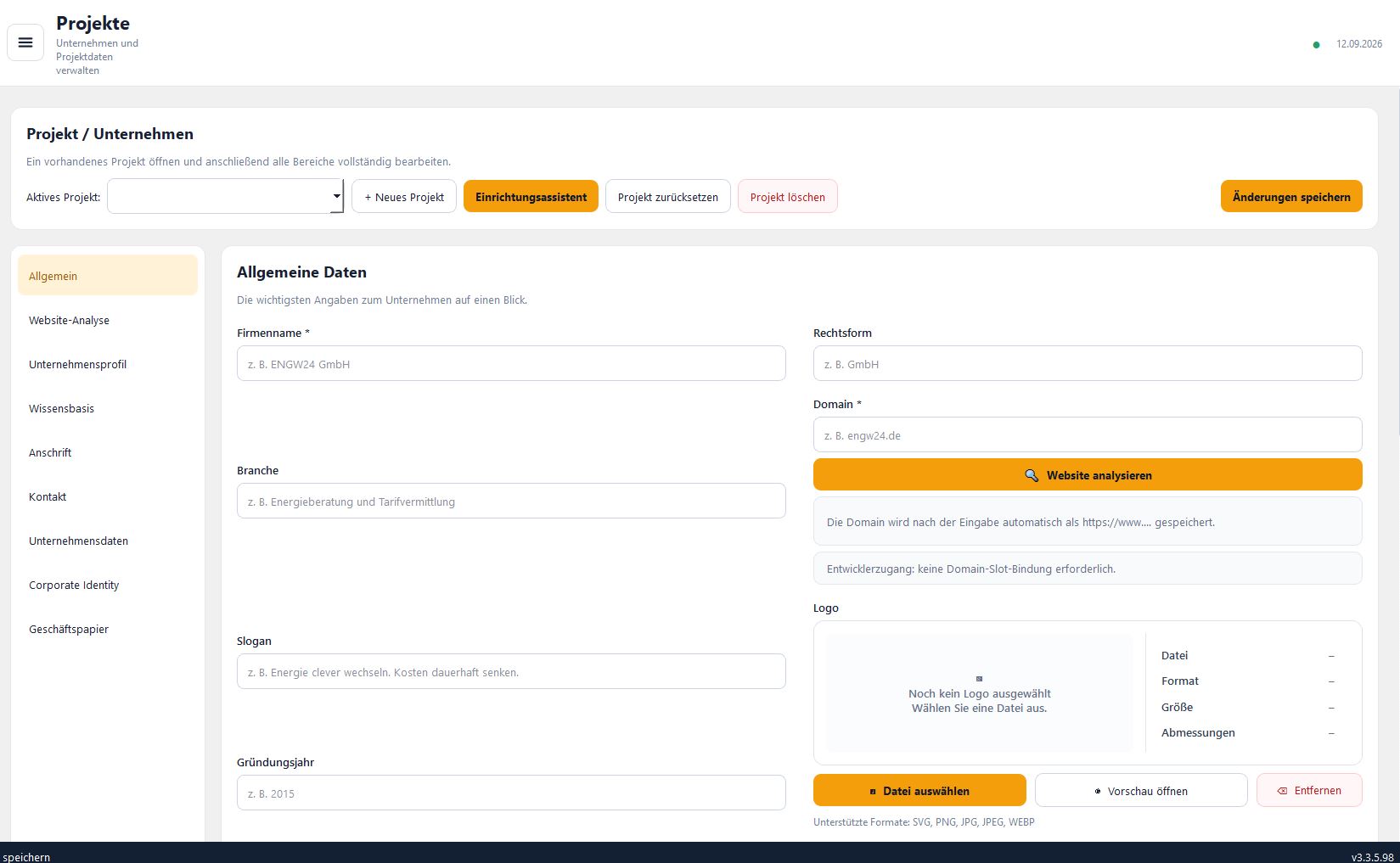
Task: Click Projekt löschen
Action: click(x=787, y=196)
